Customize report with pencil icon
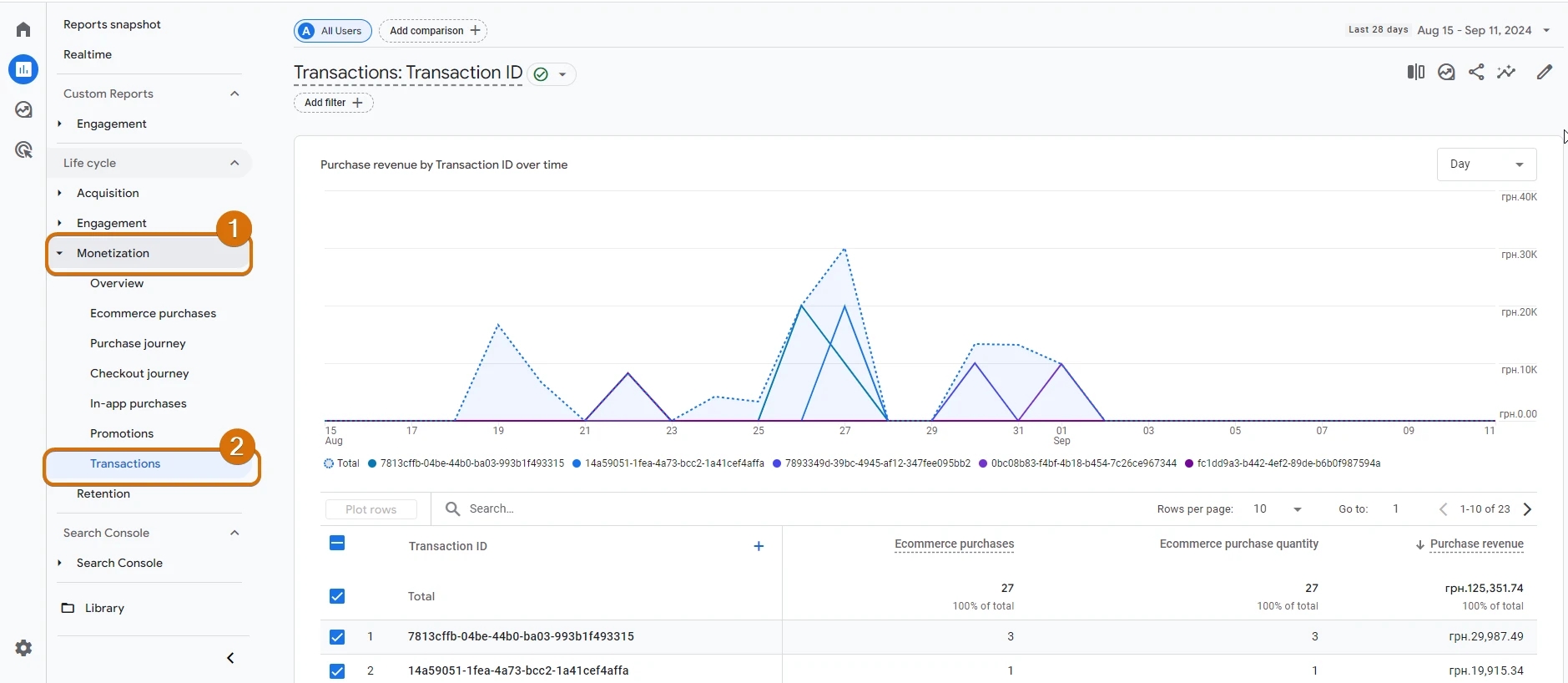This screenshot has height=683, width=1568. coord(1545,72)
